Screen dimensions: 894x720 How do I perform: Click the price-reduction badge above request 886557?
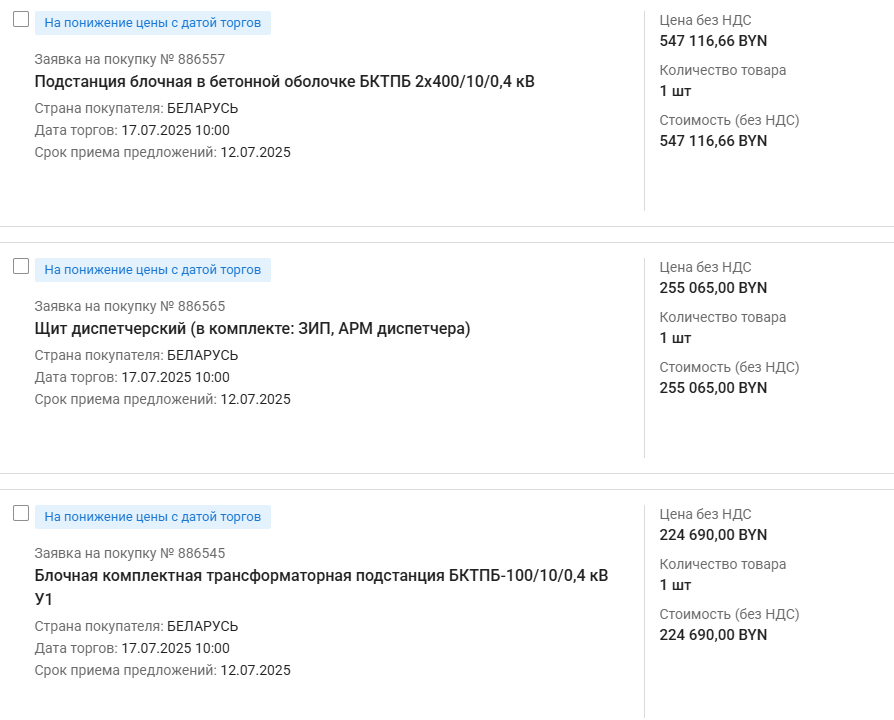pyautogui.click(x=153, y=23)
